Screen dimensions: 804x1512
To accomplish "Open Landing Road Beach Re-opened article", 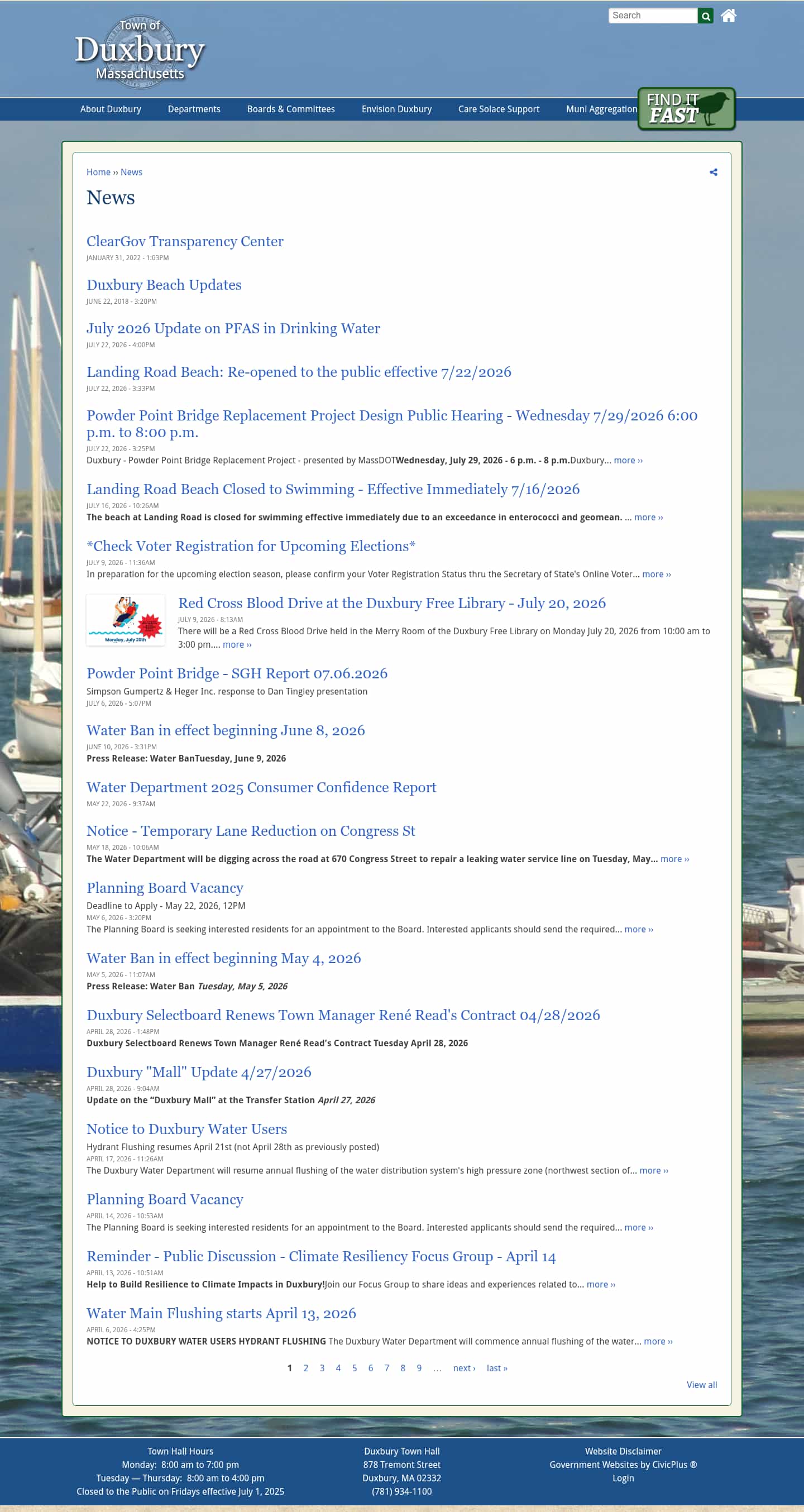I will [x=299, y=371].
